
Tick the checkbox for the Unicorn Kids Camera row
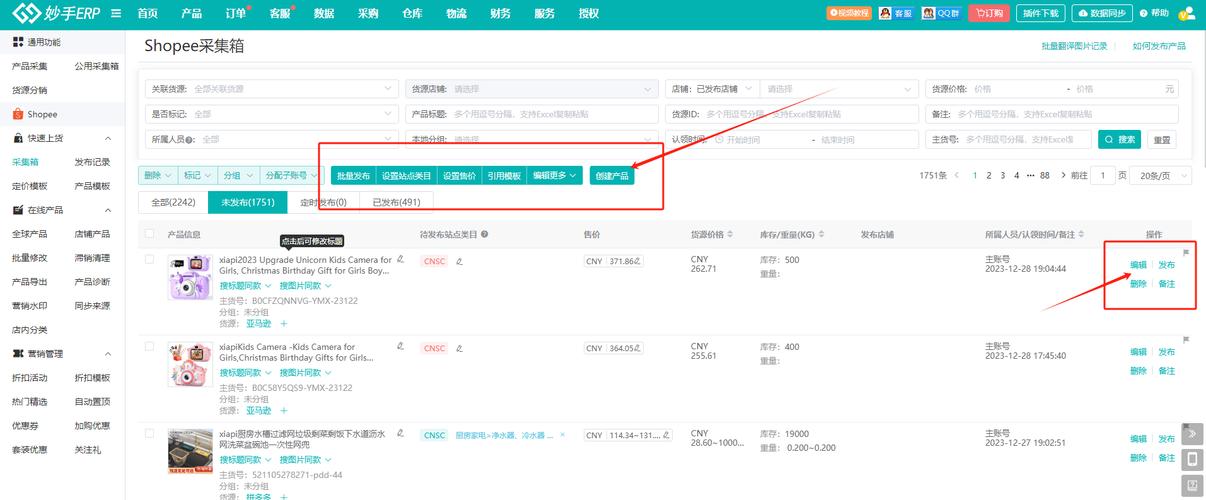[x=150, y=259]
